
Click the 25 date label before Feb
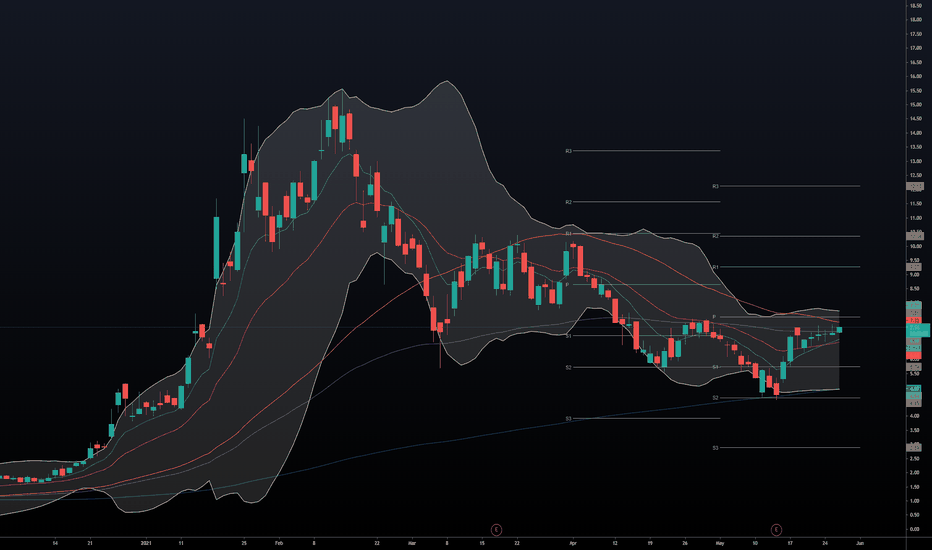click(x=244, y=543)
